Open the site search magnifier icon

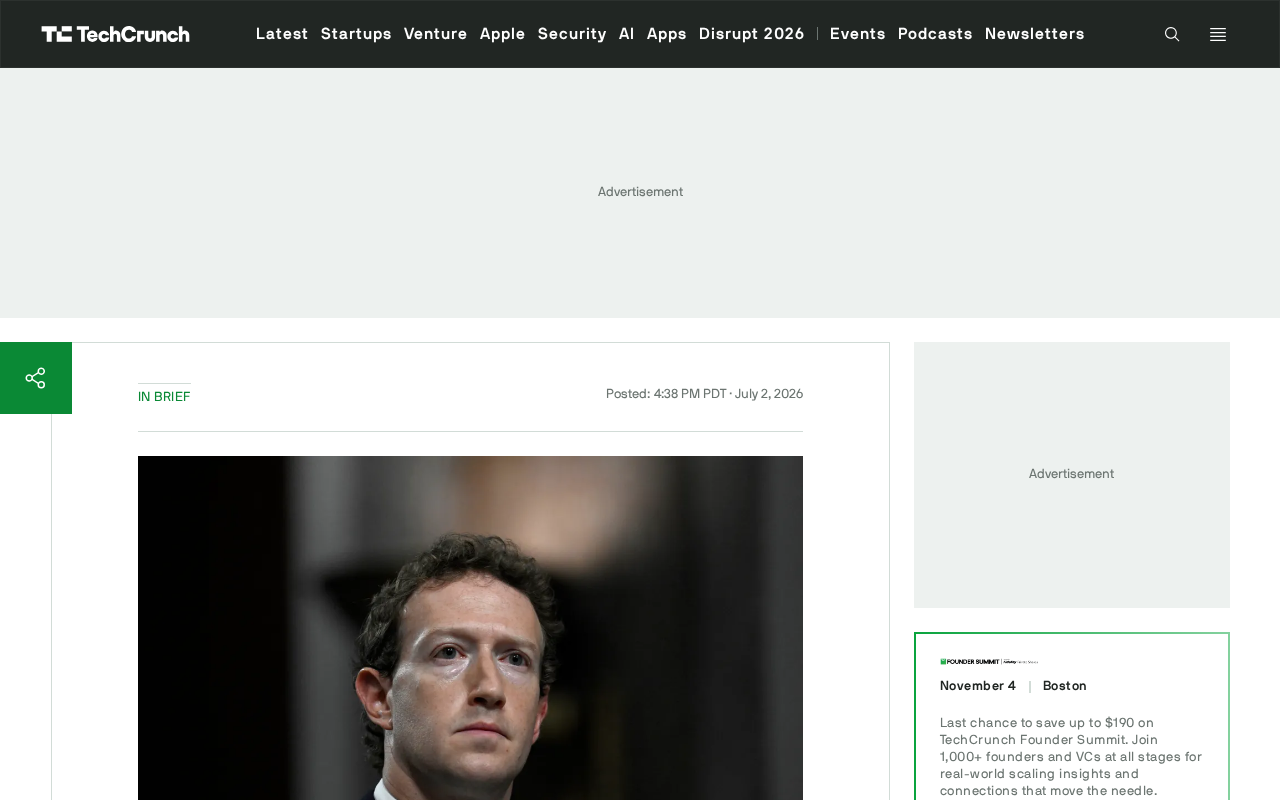coord(1172,34)
